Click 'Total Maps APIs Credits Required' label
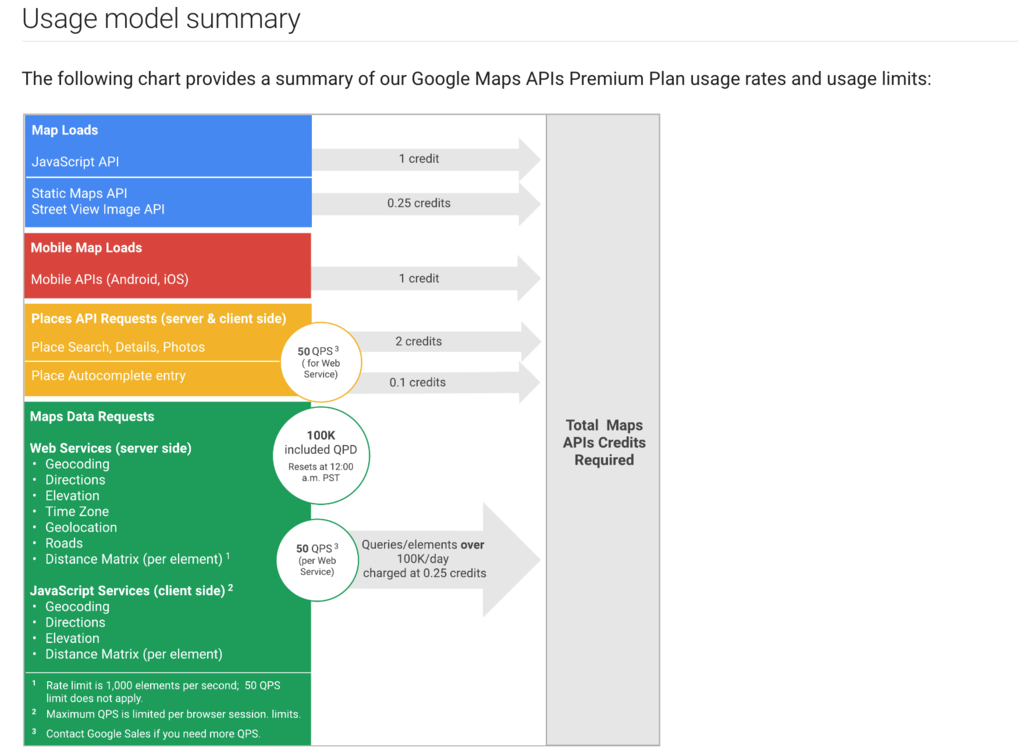Image resolution: width=1024 pixels, height=754 pixels. (604, 443)
